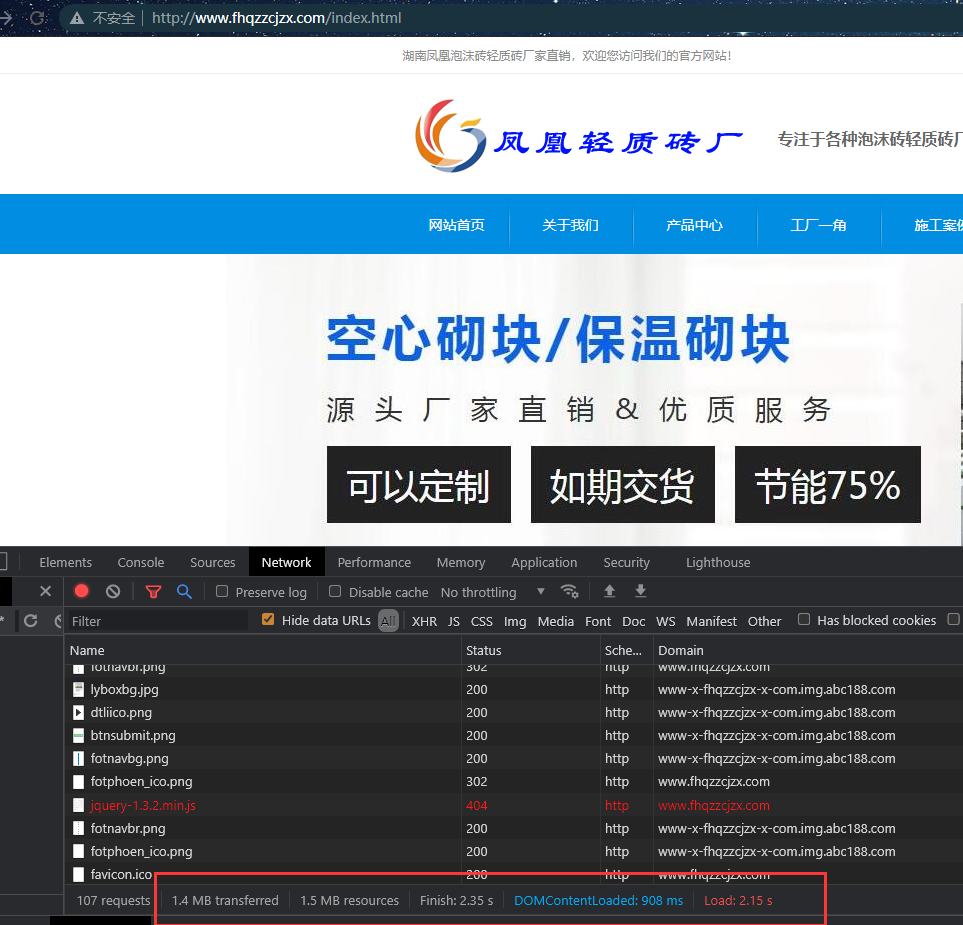This screenshot has height=925, width=963.
Task: Open network search with magnifier icon
Action: pos(184,591)
